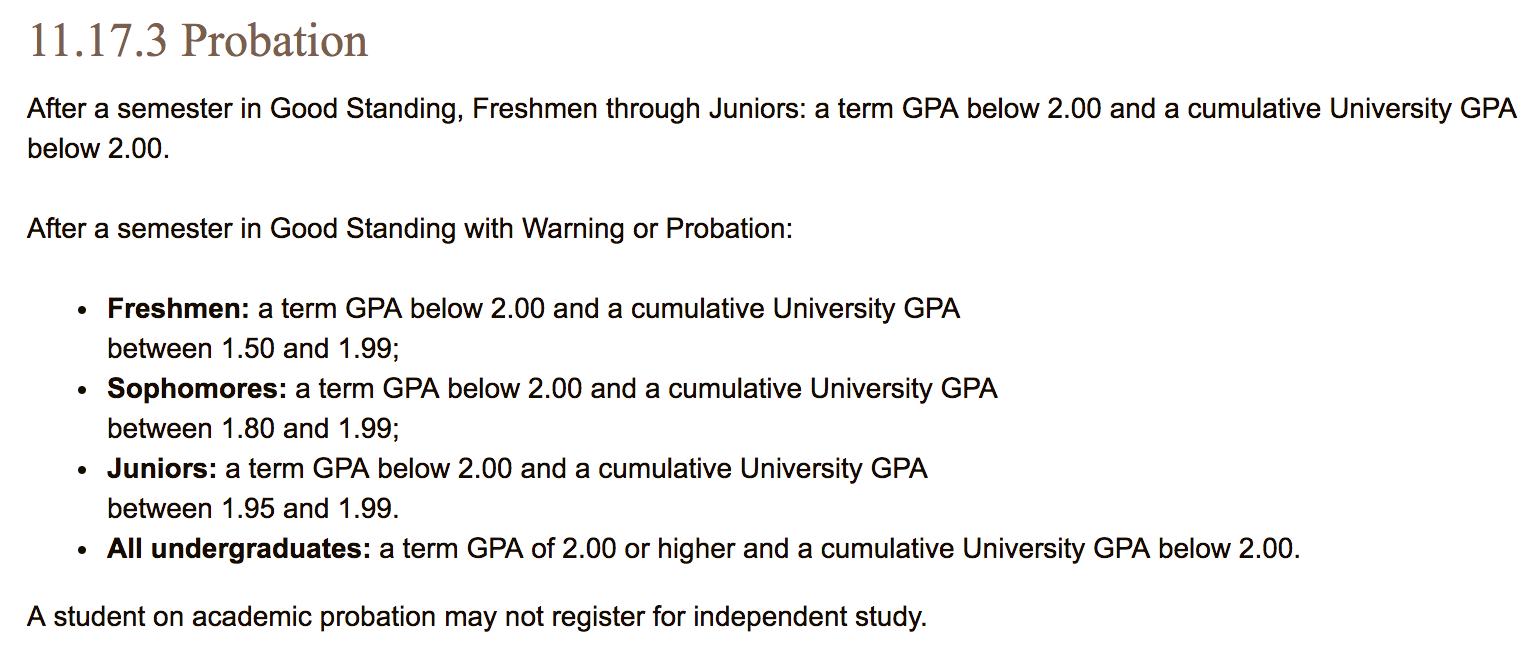Click the section number "11.17.3" in the heading
1536x666 pixels.
coord(98,41)
